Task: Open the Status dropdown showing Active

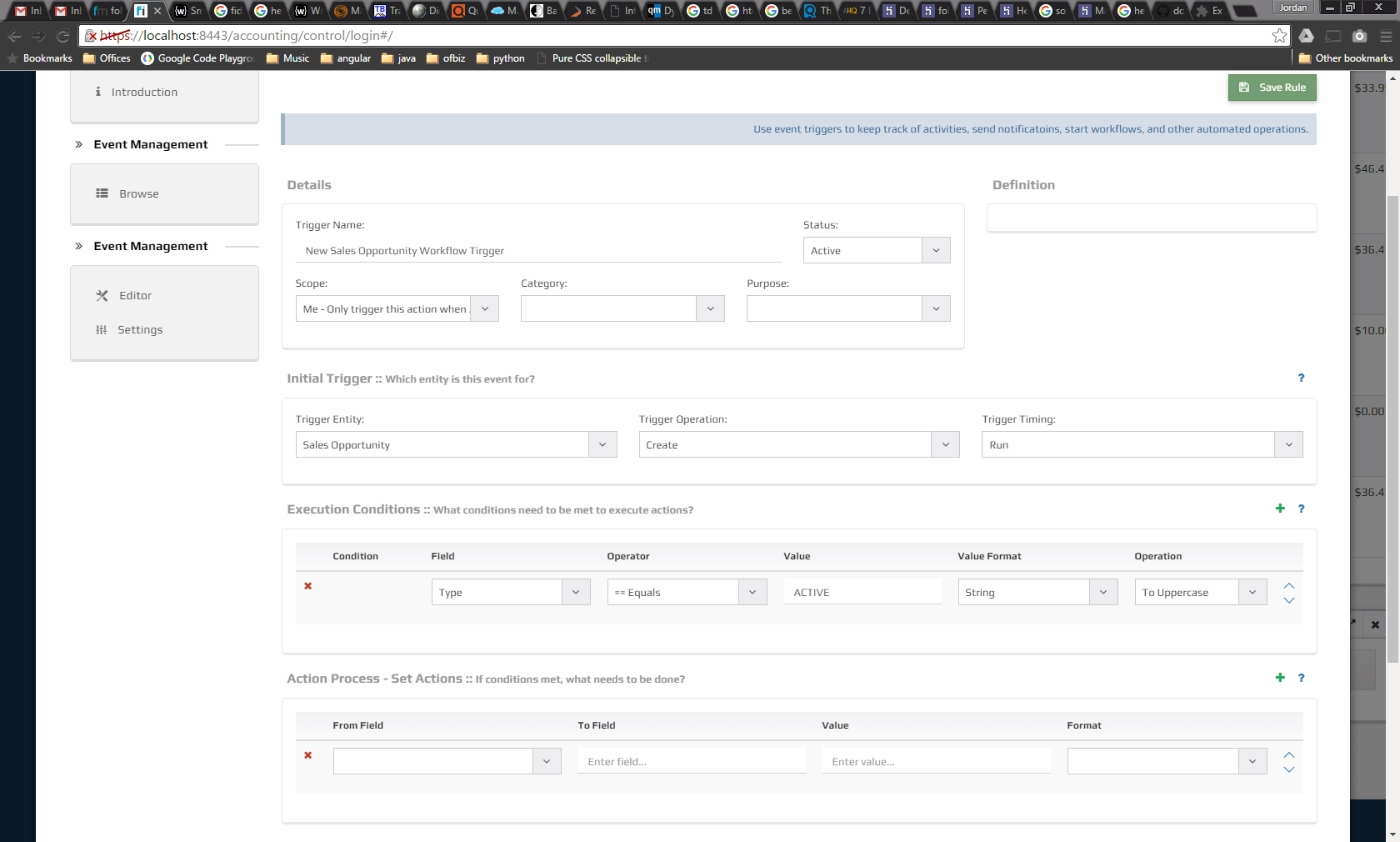Action: tap(877, 250)
